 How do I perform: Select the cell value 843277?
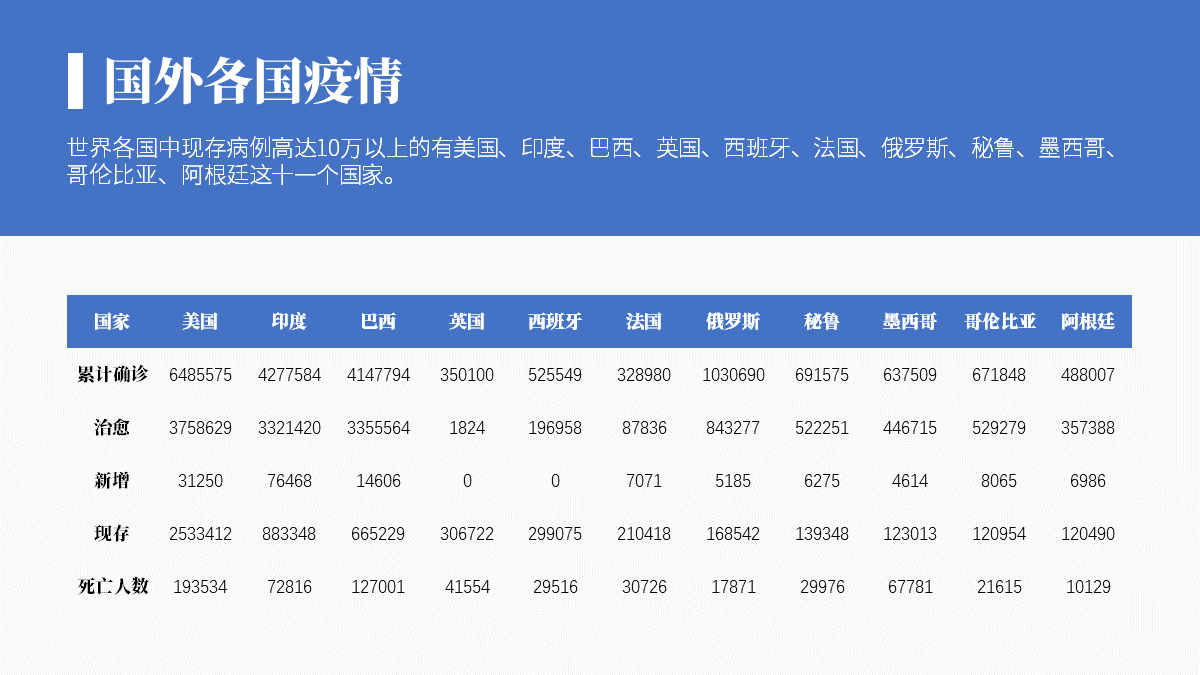pos(733,428)
